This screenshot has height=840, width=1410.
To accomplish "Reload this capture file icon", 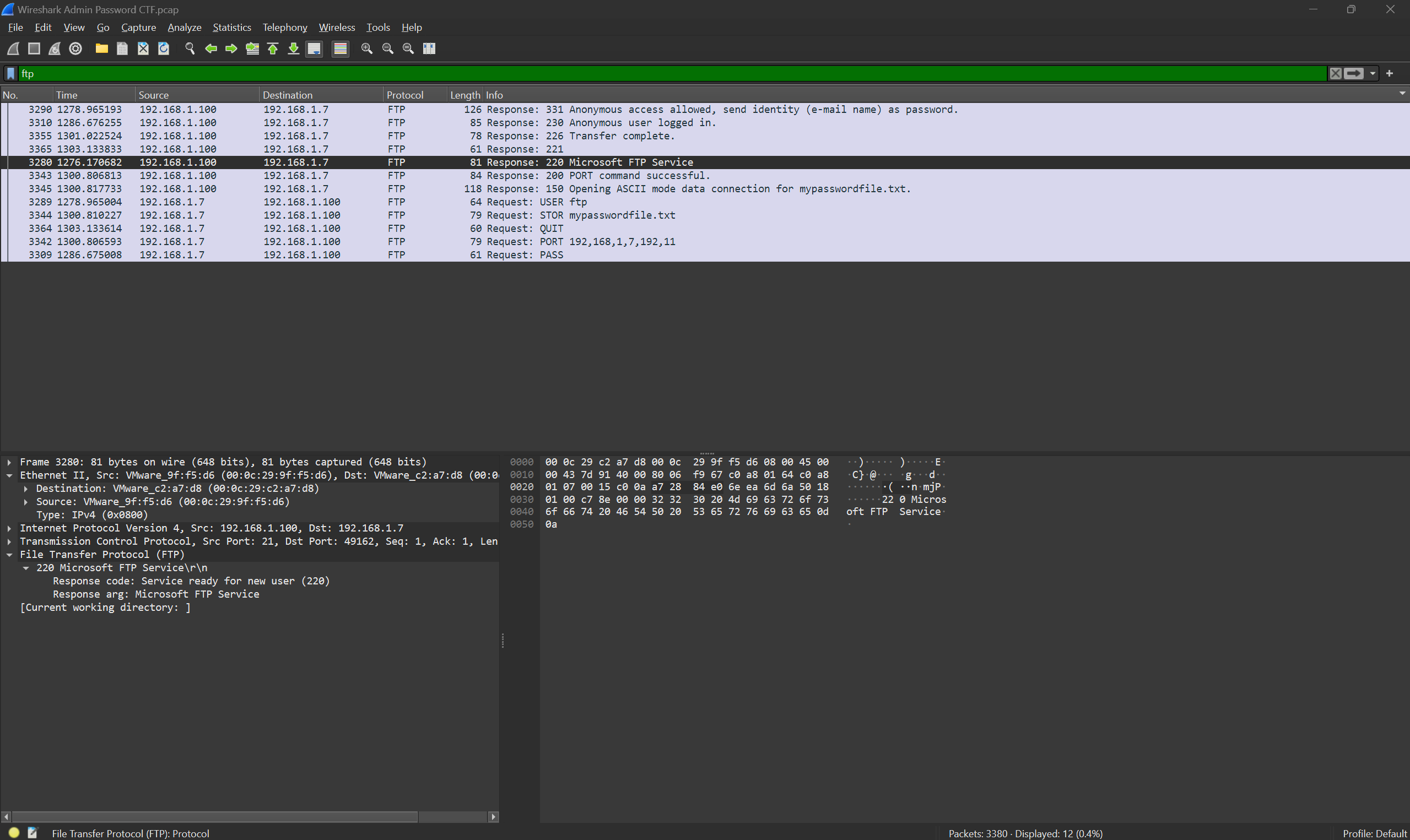I will pos(164,48).
